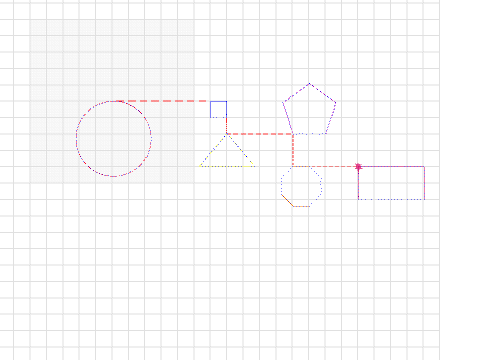The width and height of the screenshot is (480, 360).
Task: Select the purple pentagon shape
Action: click(x=309, y=109)
